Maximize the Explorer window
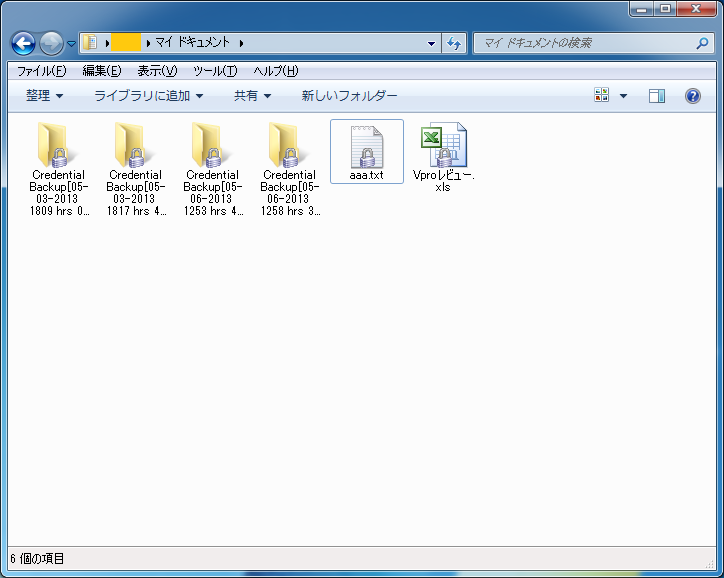The height and width of the screenshot is (578, 724). pyautogui.click(x=665, y=8)
